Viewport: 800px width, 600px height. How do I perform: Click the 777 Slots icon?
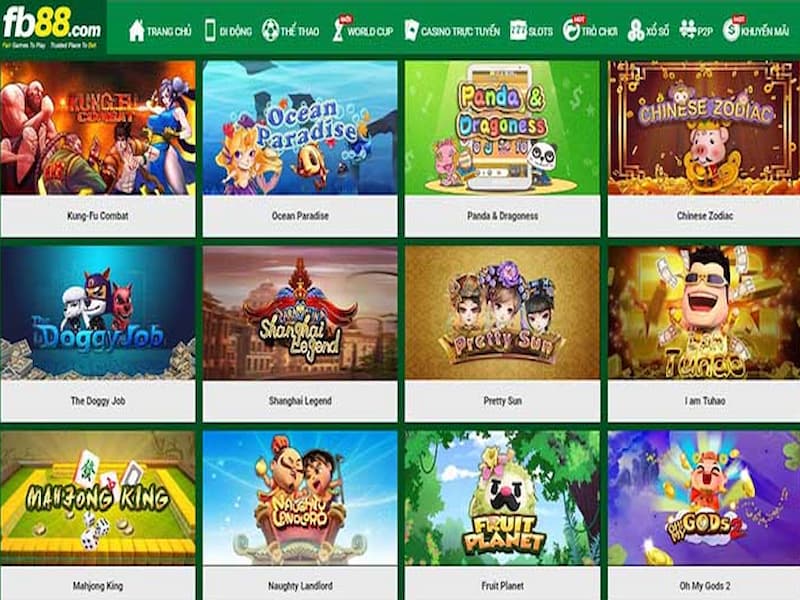tap(518, 31)
